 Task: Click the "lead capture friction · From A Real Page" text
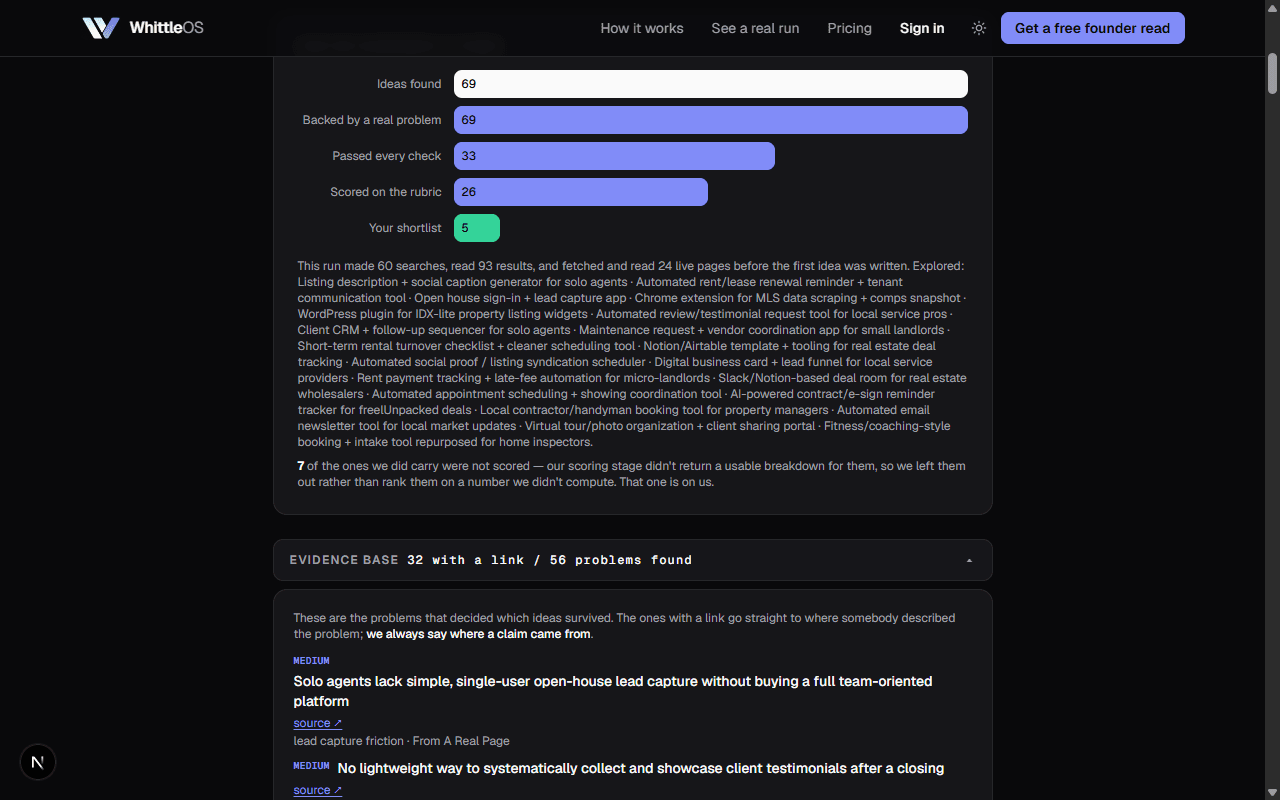click(401, 741)
